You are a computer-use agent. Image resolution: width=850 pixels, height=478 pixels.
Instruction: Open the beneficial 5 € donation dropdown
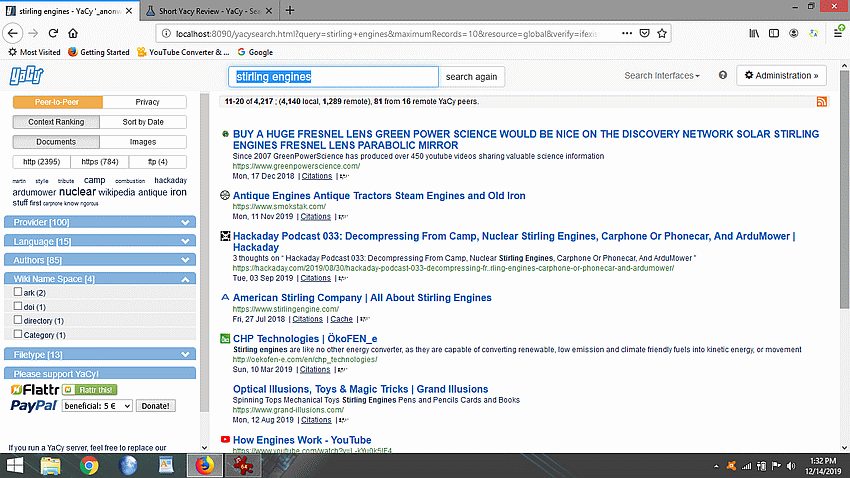point(97,406)
